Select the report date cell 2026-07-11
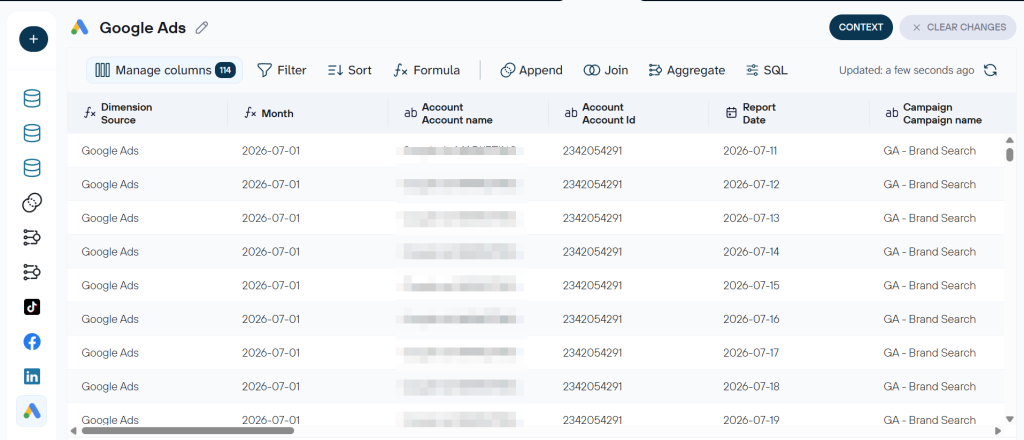The height and width of the screenshot is (440, 1024). [x=750, y=151]
